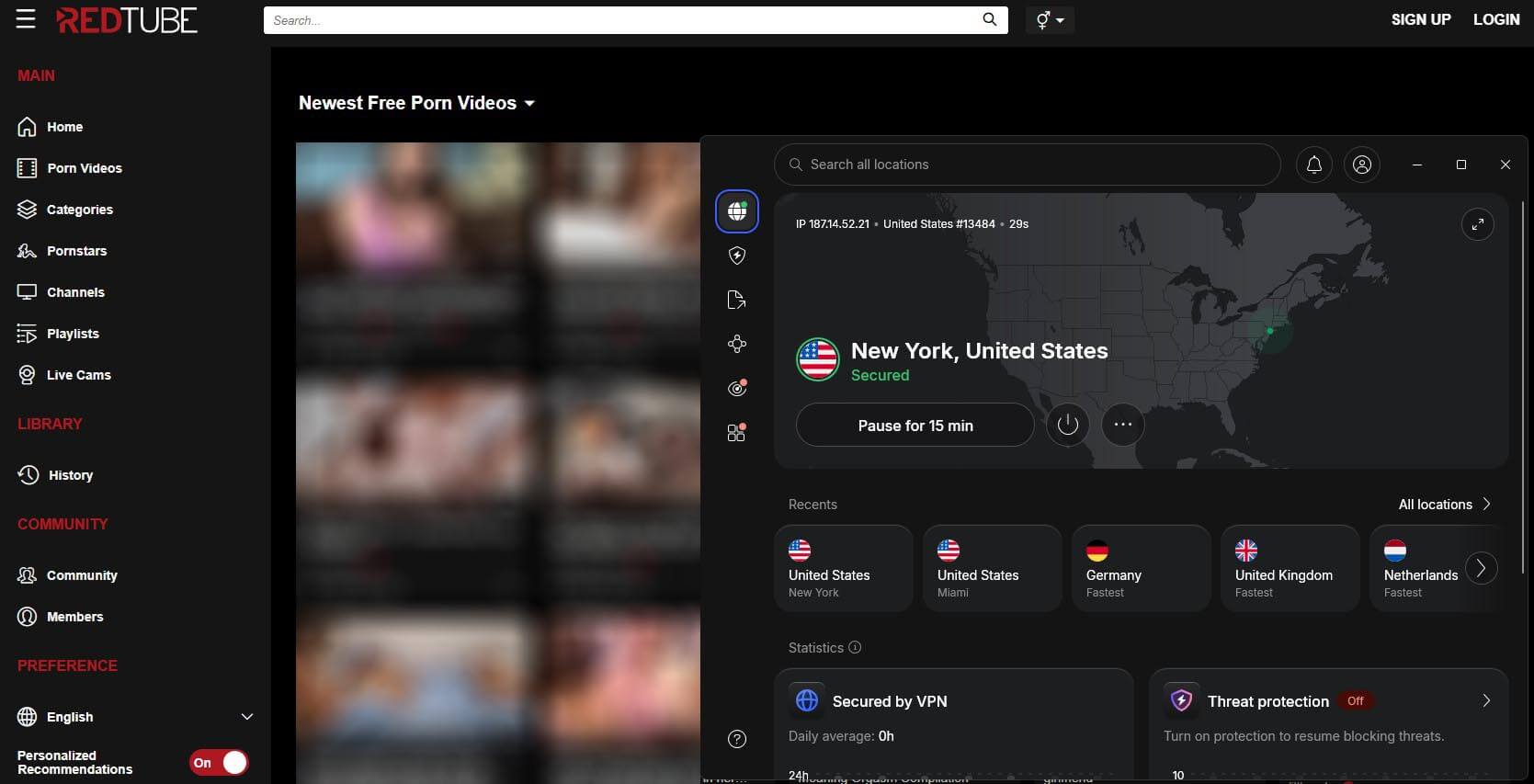Open the file sharing icon in VPN sidebar
Image resolution: width=1534 pixels, height=784 pixels.
point(737,300)
